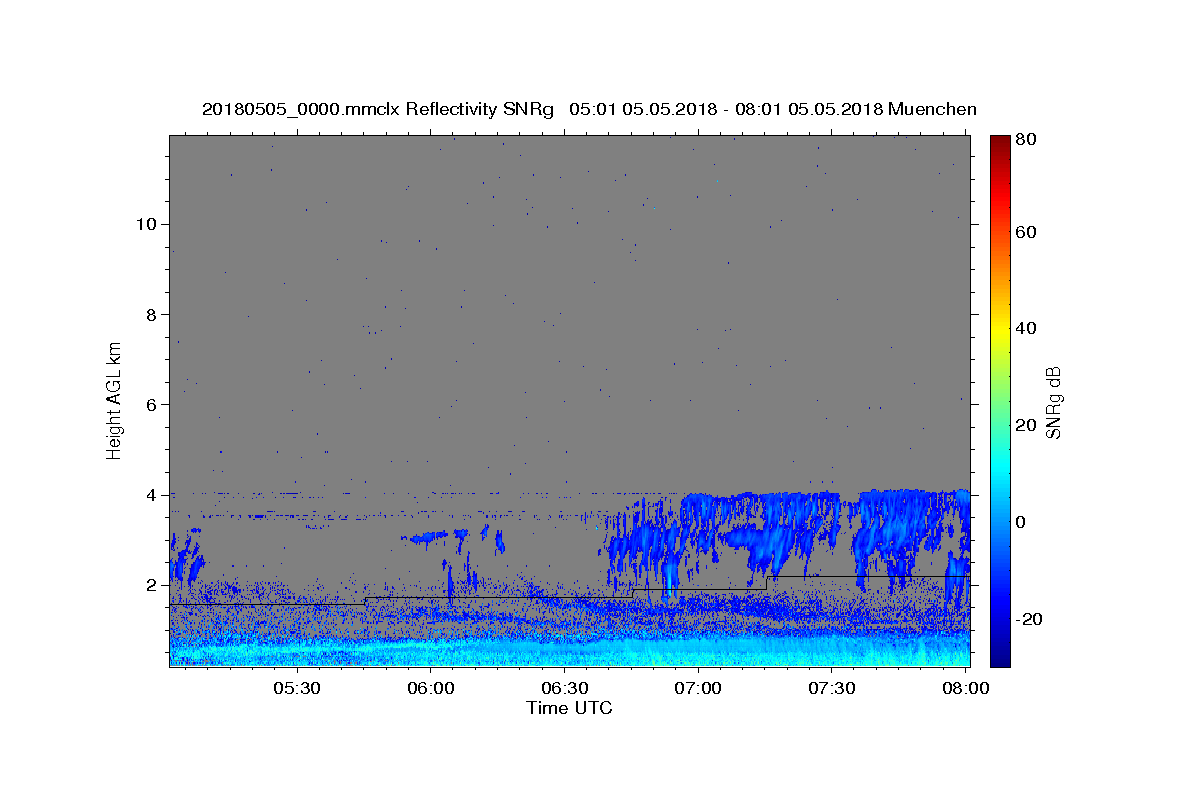Viewport: 1200px width, 800px height.
Task: Click the height tick label 8
Action: click(x=151, y=314)
